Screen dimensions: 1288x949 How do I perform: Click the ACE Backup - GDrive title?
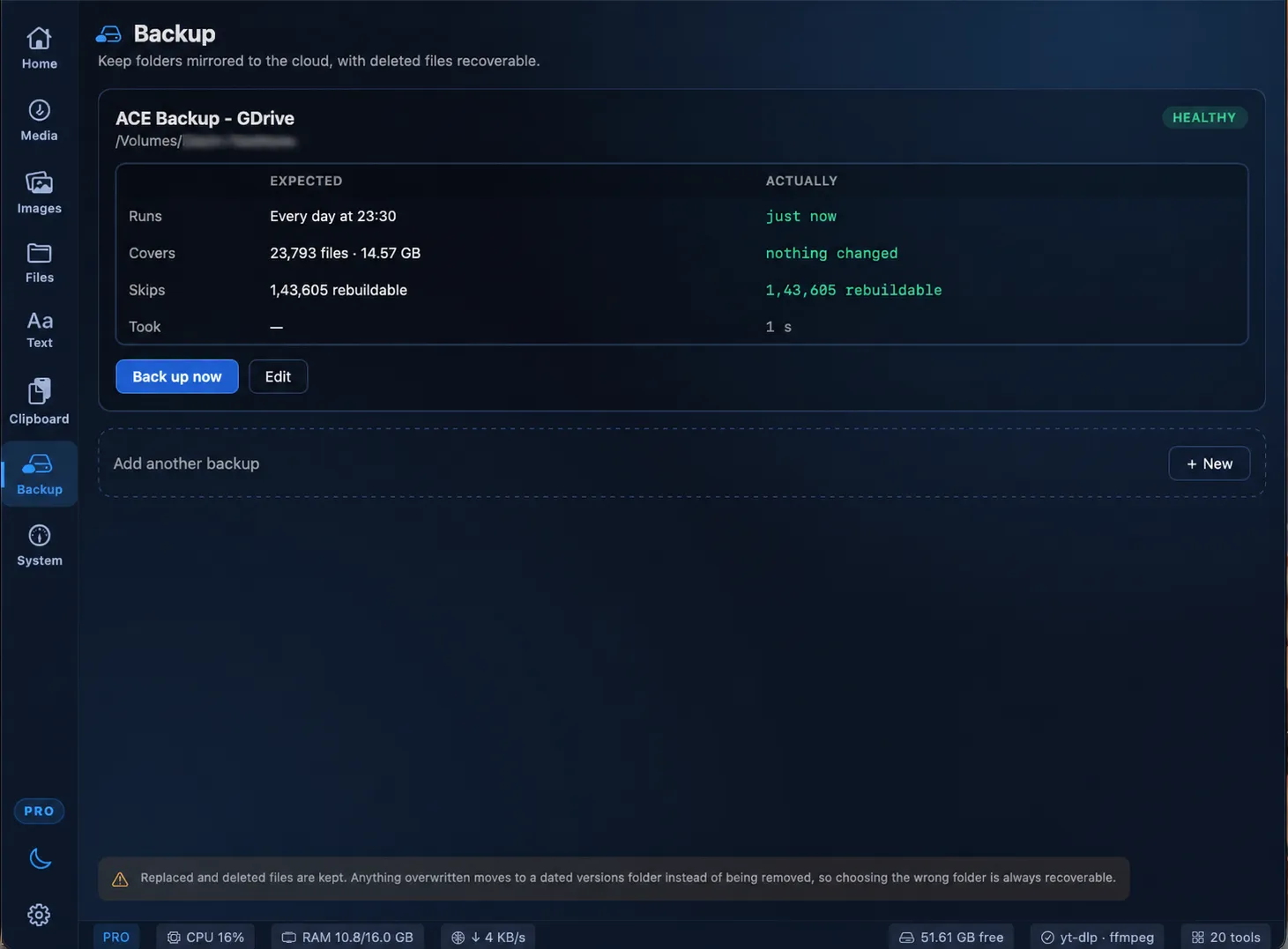205,118
